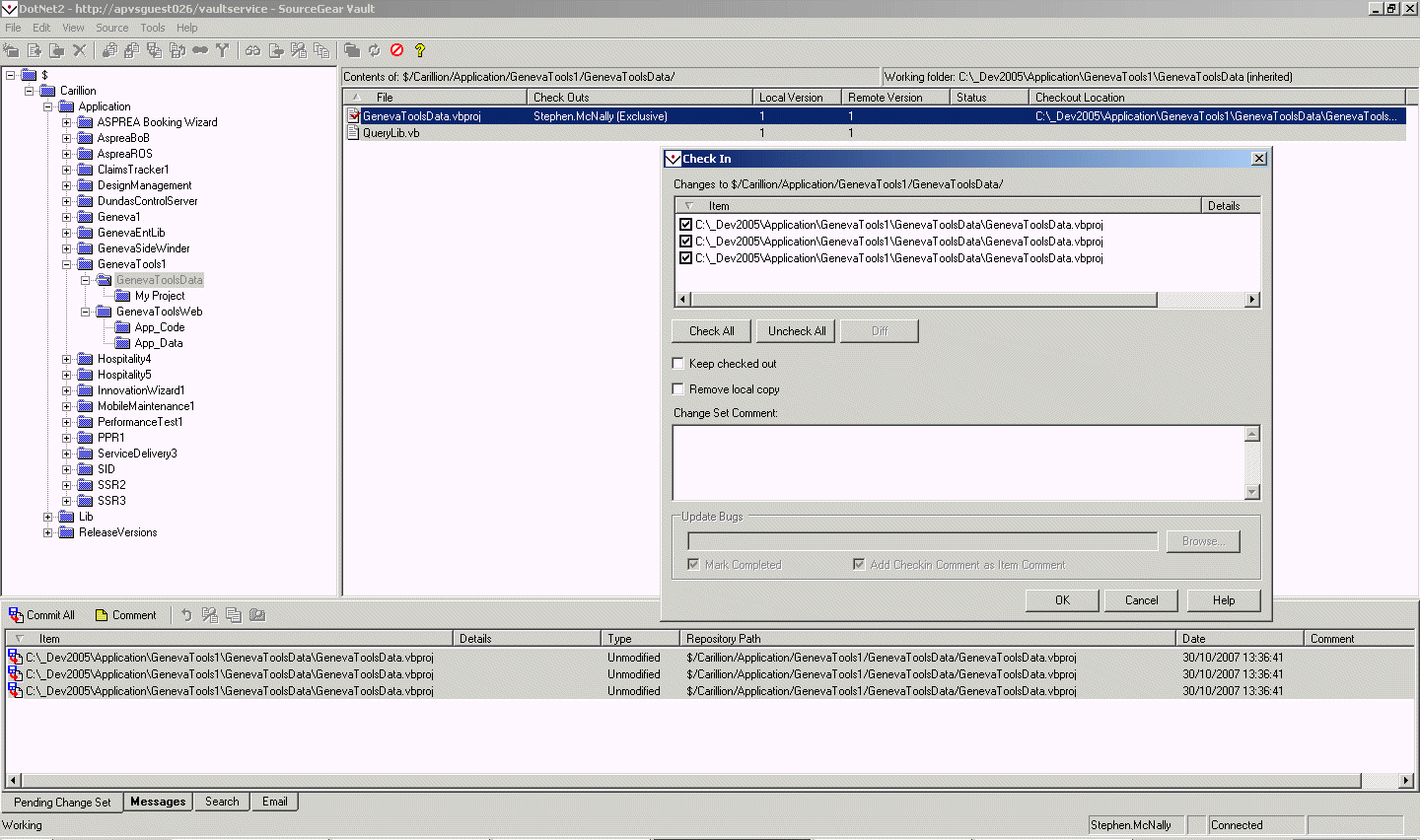Expand the ReleaseVersions tree node
The width and height of the screenshot is (1420, 840).
[47, 532]
